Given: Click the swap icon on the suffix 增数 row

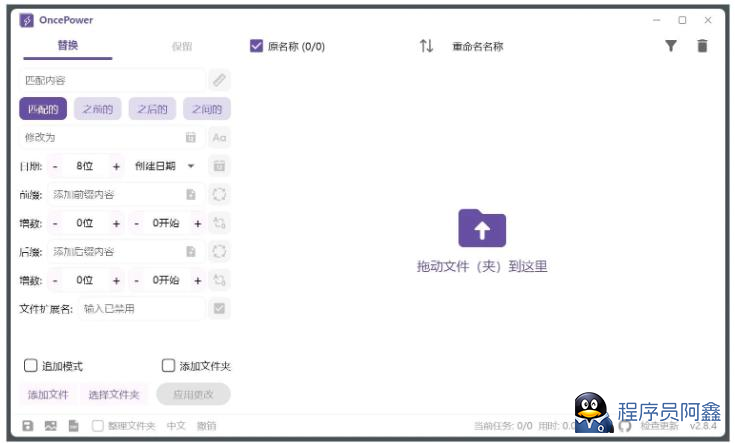Looking at the screenshot, I should tap(219, 280).
